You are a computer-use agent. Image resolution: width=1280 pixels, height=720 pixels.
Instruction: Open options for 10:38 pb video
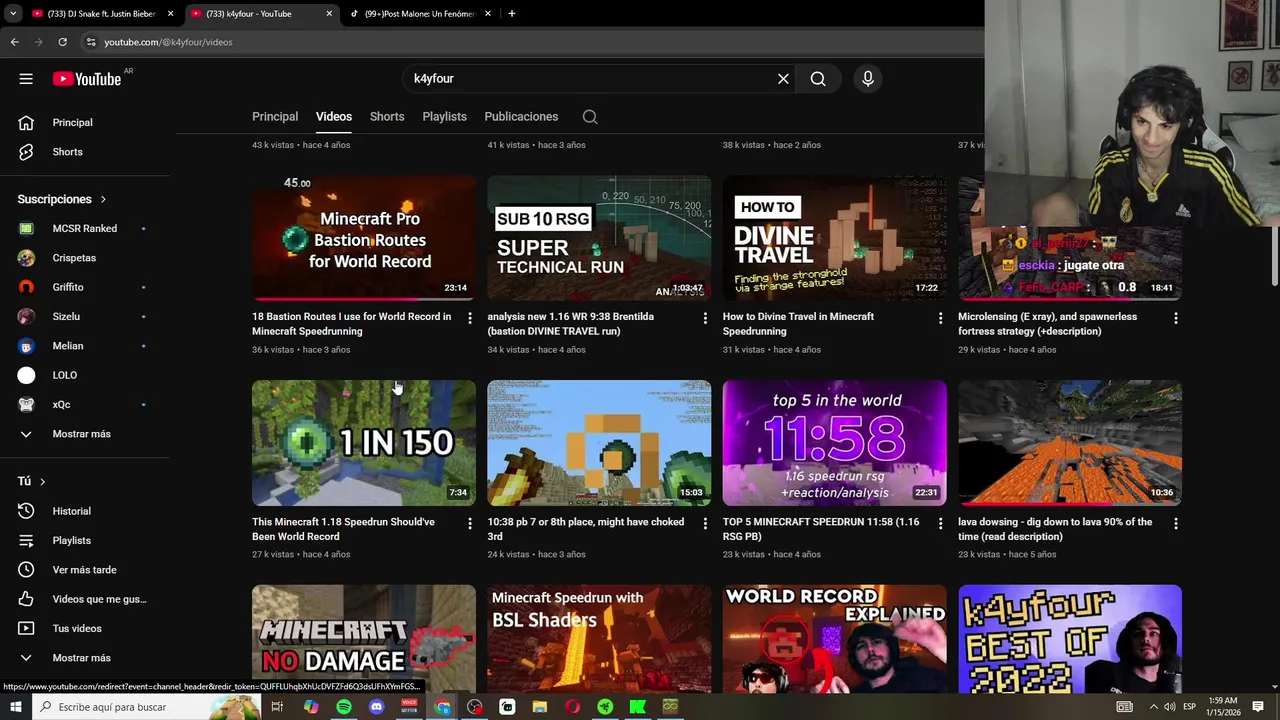pyautogui.click(x=705, y=523)
